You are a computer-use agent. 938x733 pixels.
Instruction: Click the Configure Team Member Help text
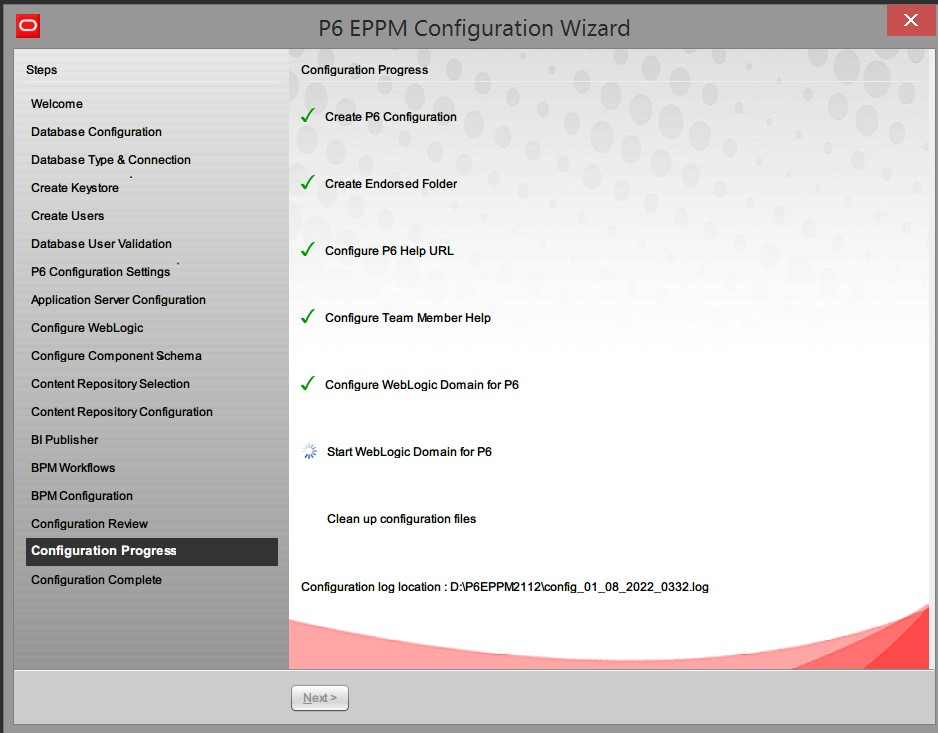coord(408,318)
